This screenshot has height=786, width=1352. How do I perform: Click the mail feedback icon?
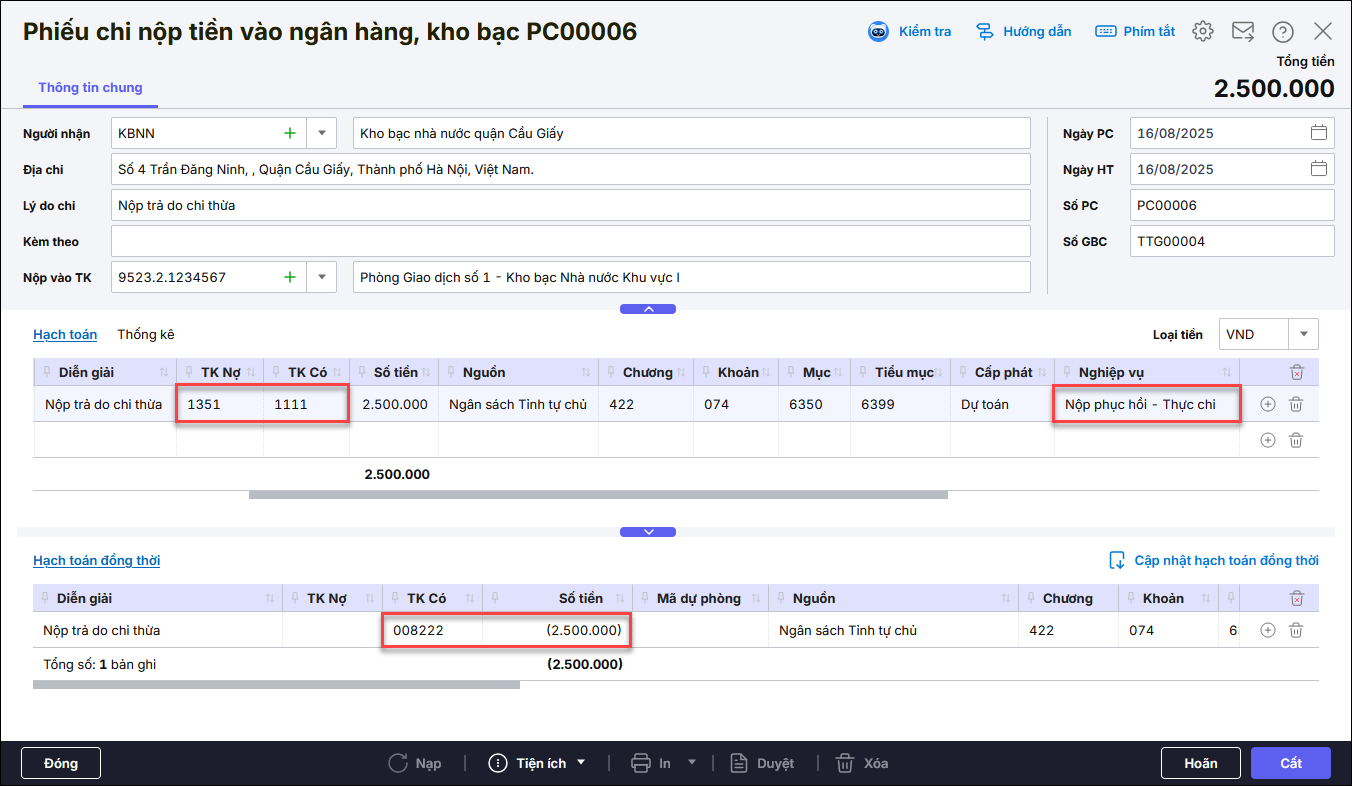click(1243, 32)
